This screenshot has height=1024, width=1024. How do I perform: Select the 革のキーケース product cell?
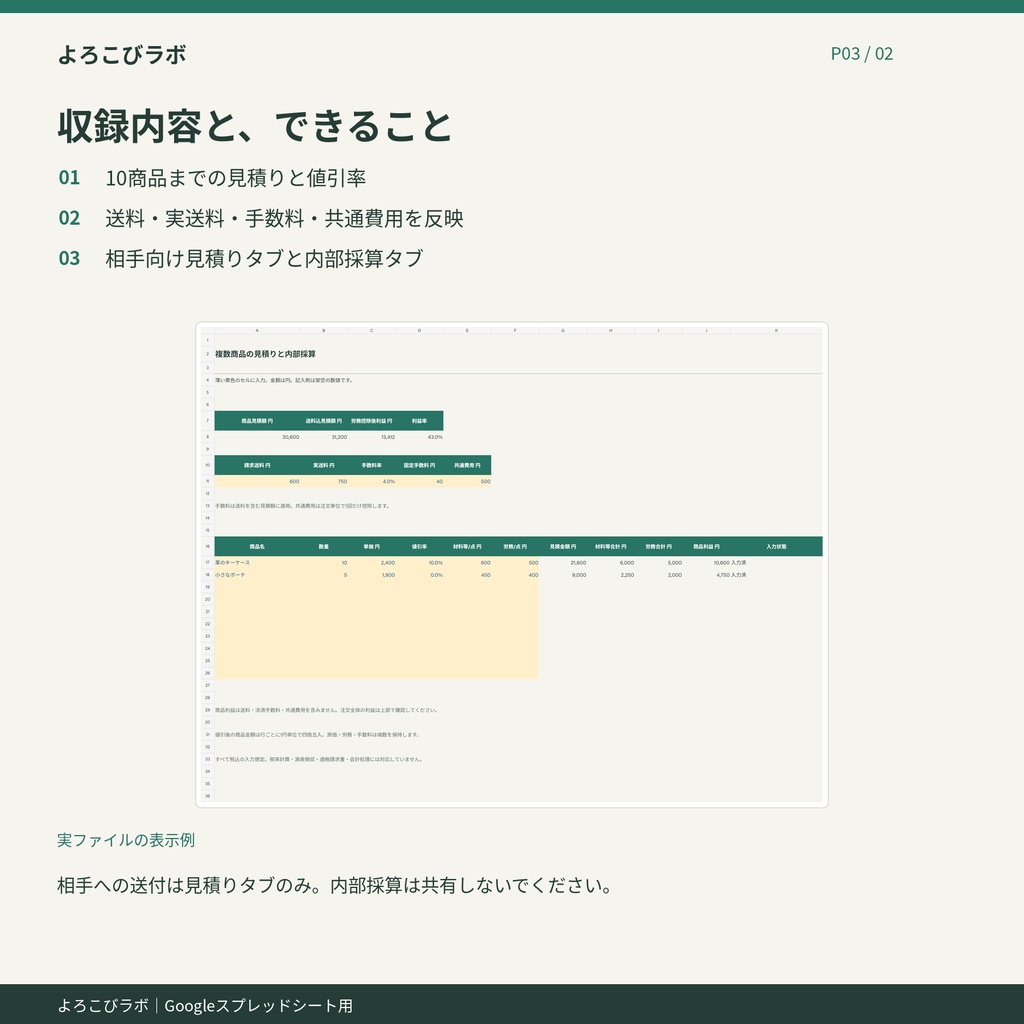(x=257, y=562)
